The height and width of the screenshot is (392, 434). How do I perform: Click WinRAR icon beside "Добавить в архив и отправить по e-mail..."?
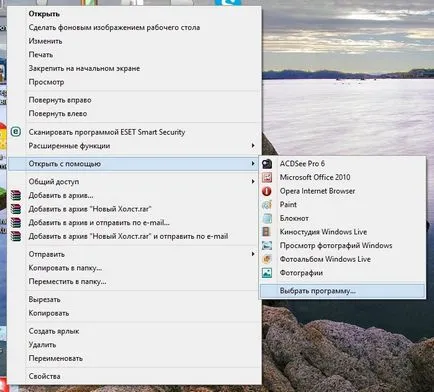click(16, 222)
